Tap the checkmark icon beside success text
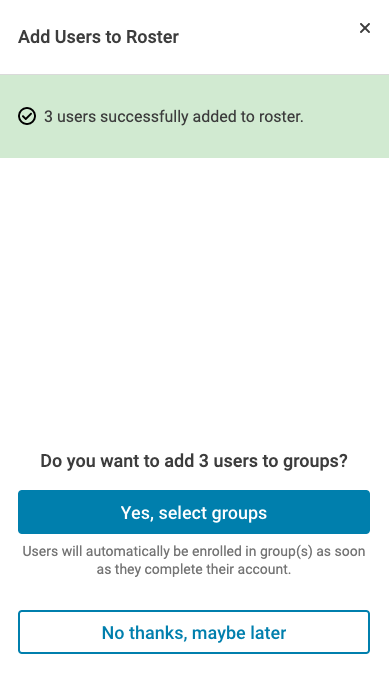Screen dimensions: 389x688 (x=27, y=117)
